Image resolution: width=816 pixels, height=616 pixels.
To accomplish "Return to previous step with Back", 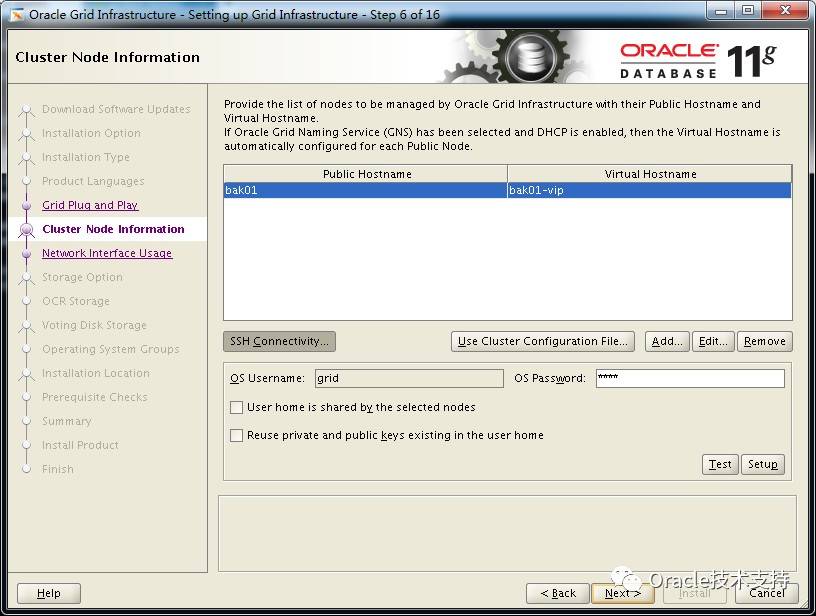I will click(x=558, y=593).
